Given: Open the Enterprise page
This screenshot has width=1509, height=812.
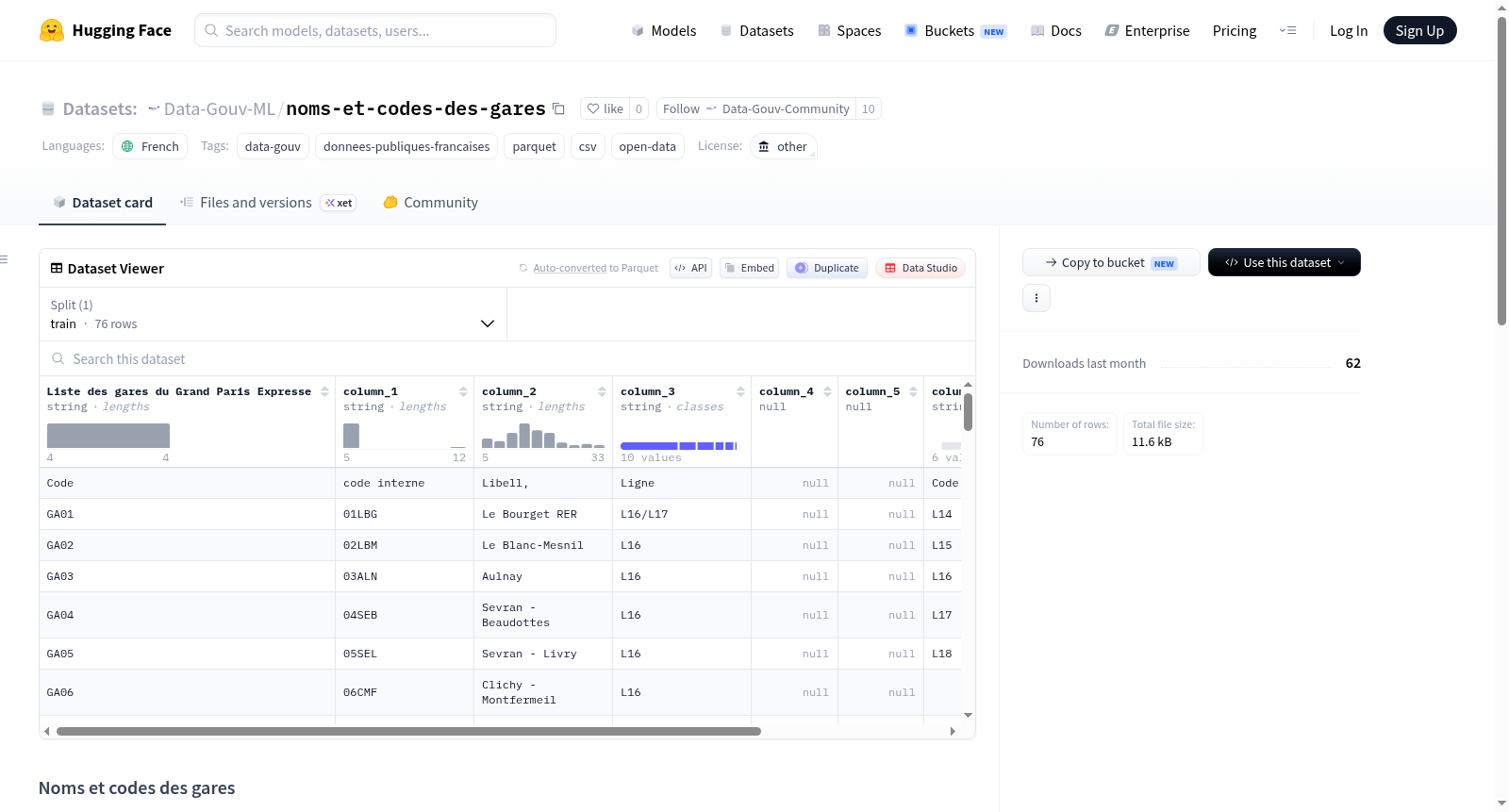Looking at the screenshot, I should pyautogui.click(x=1147, y=30).
